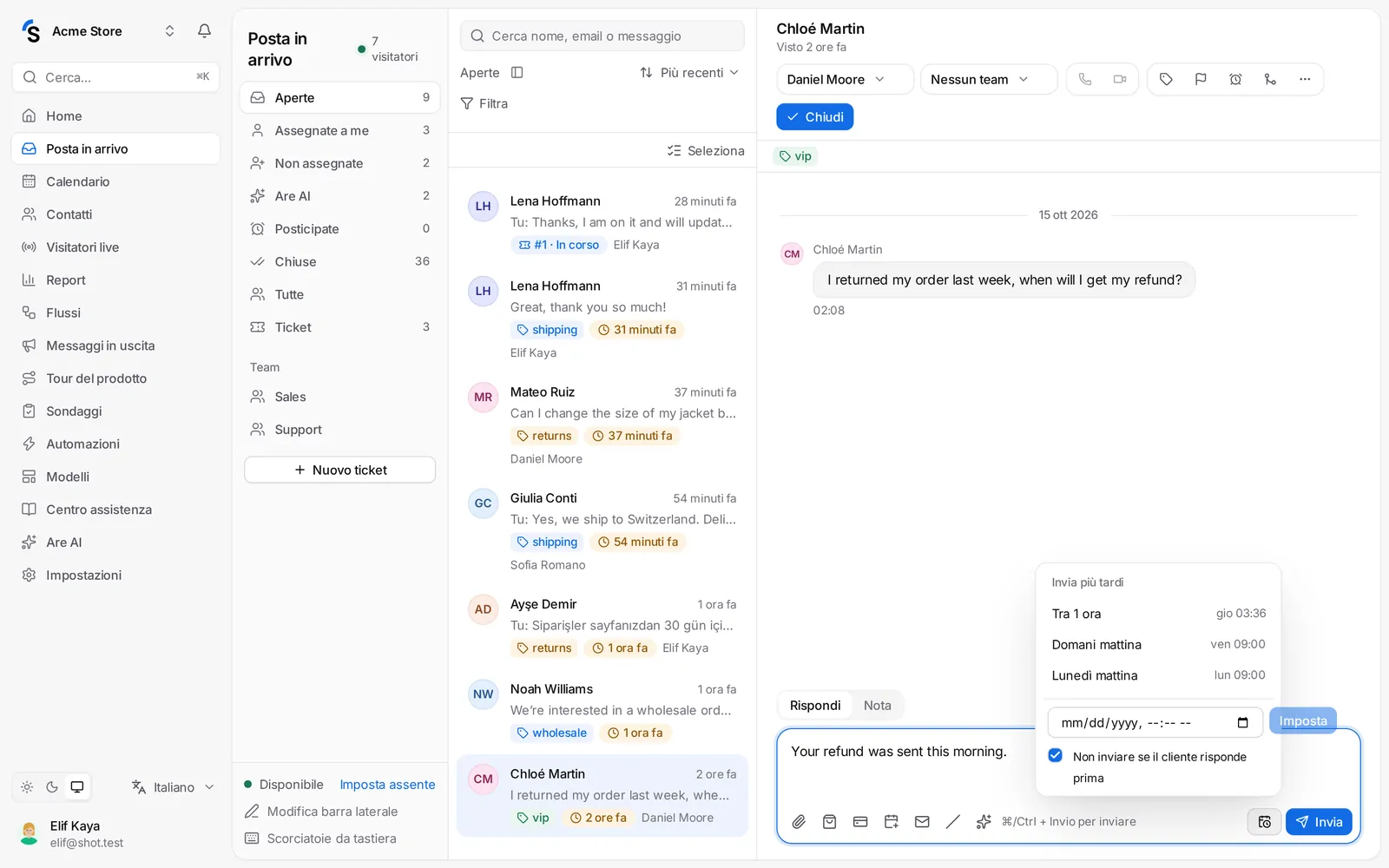Snooze conversation using alarm clock icon

pyautogui.click(x=1235, y=79)
